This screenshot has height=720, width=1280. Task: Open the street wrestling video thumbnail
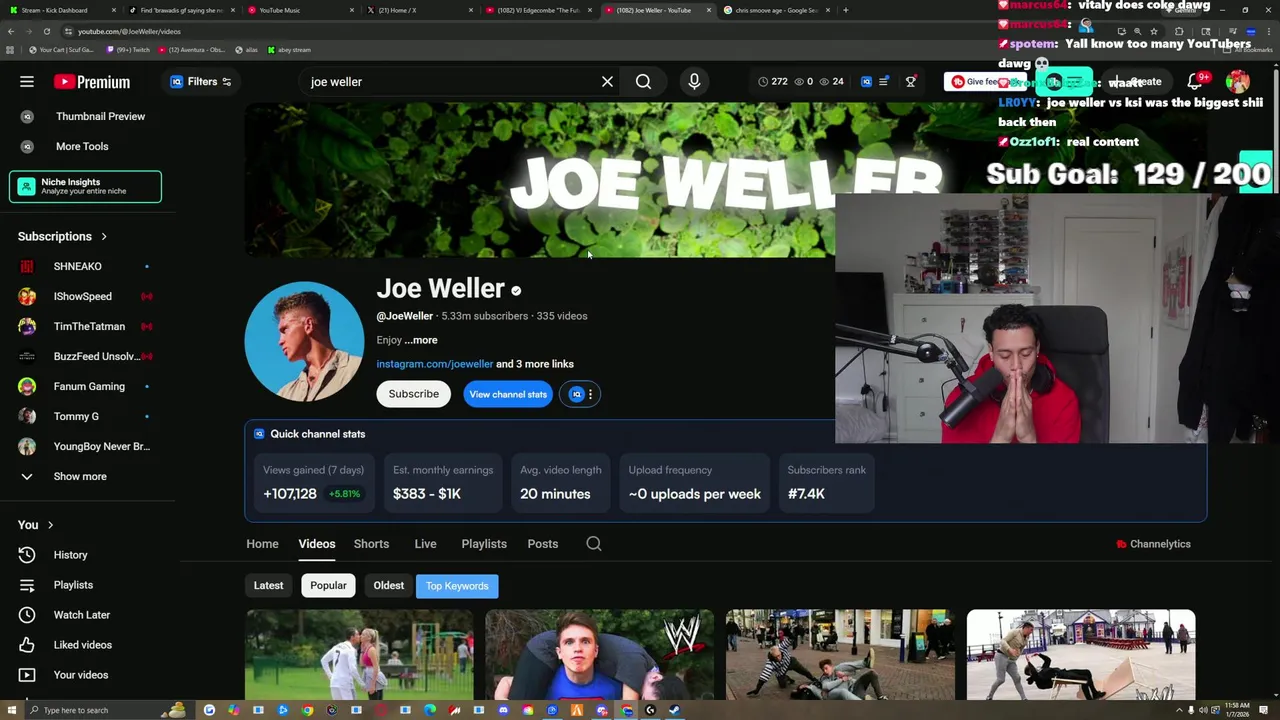(840, 654)
